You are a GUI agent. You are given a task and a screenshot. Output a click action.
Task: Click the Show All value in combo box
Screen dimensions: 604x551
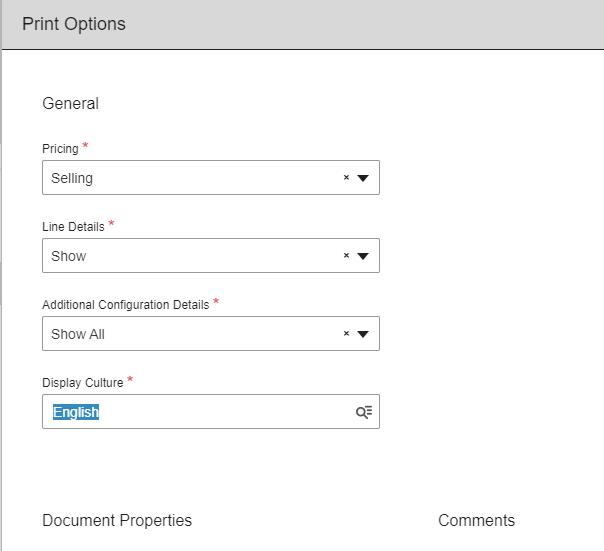coord(78,334)
